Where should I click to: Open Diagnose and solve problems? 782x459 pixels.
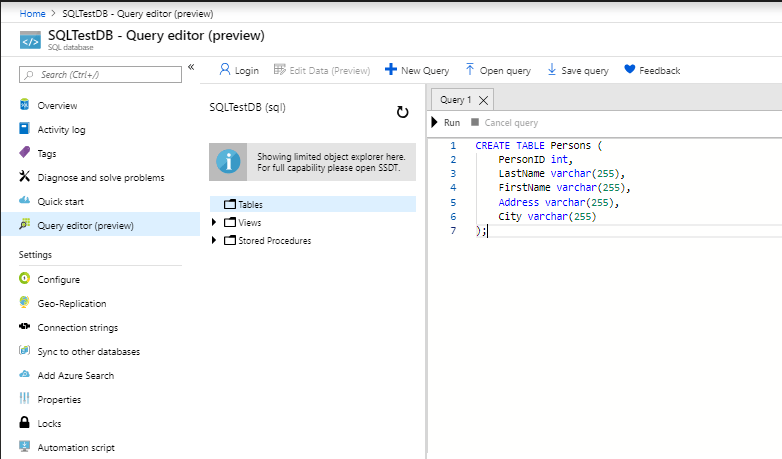(x=101, y=178)
